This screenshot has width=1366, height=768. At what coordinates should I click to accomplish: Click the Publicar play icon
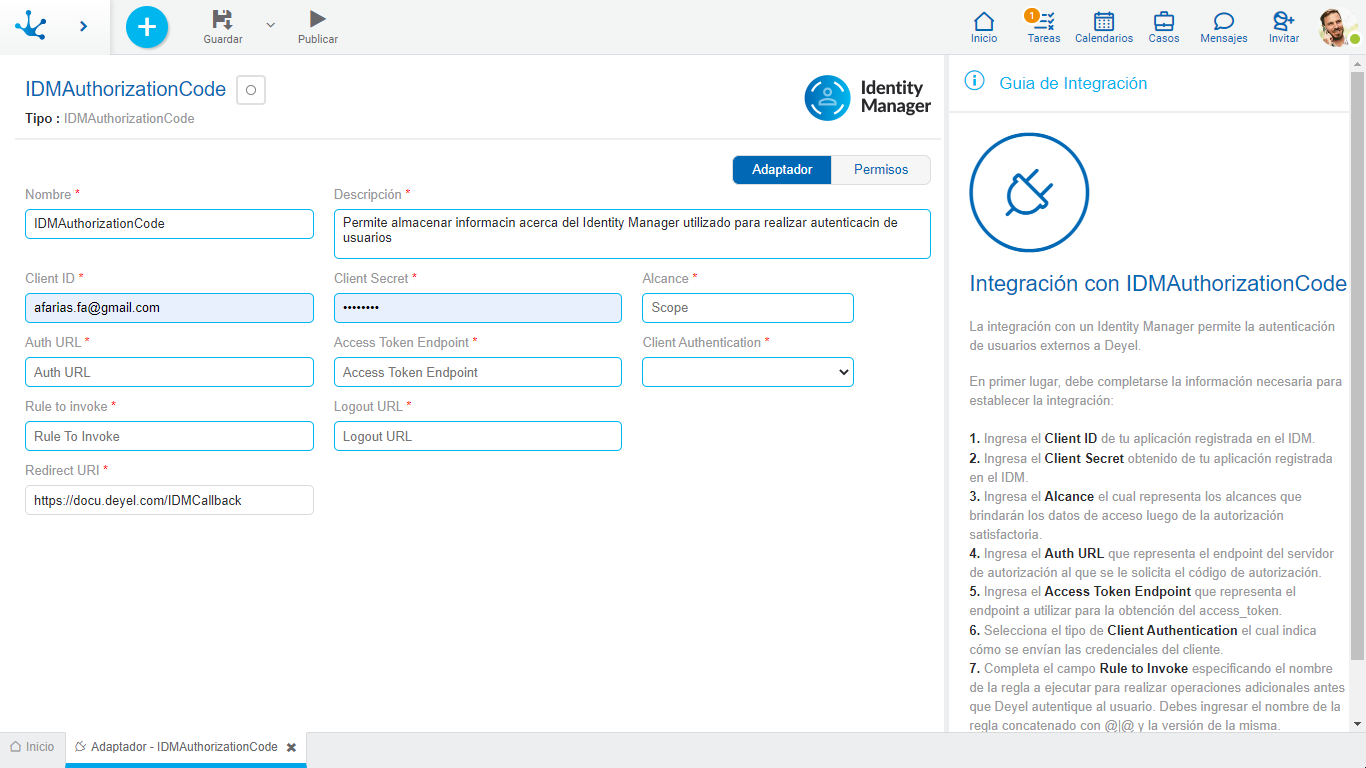317,19
